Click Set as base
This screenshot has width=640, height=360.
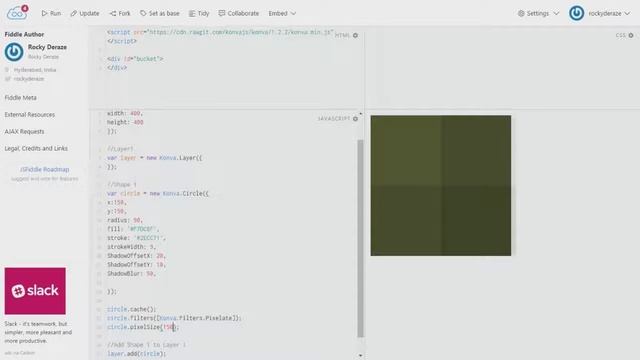pyautogui.click(x=160, y=13)
